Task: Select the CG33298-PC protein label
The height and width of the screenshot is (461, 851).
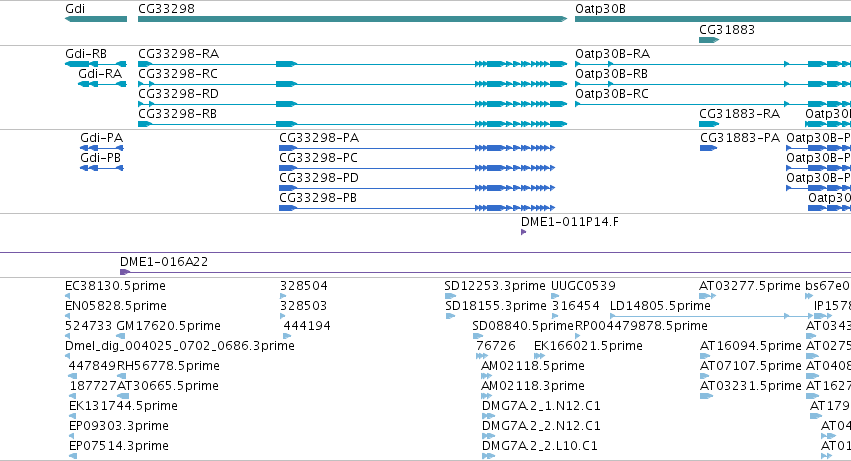Action: click(x=319, y=158)
